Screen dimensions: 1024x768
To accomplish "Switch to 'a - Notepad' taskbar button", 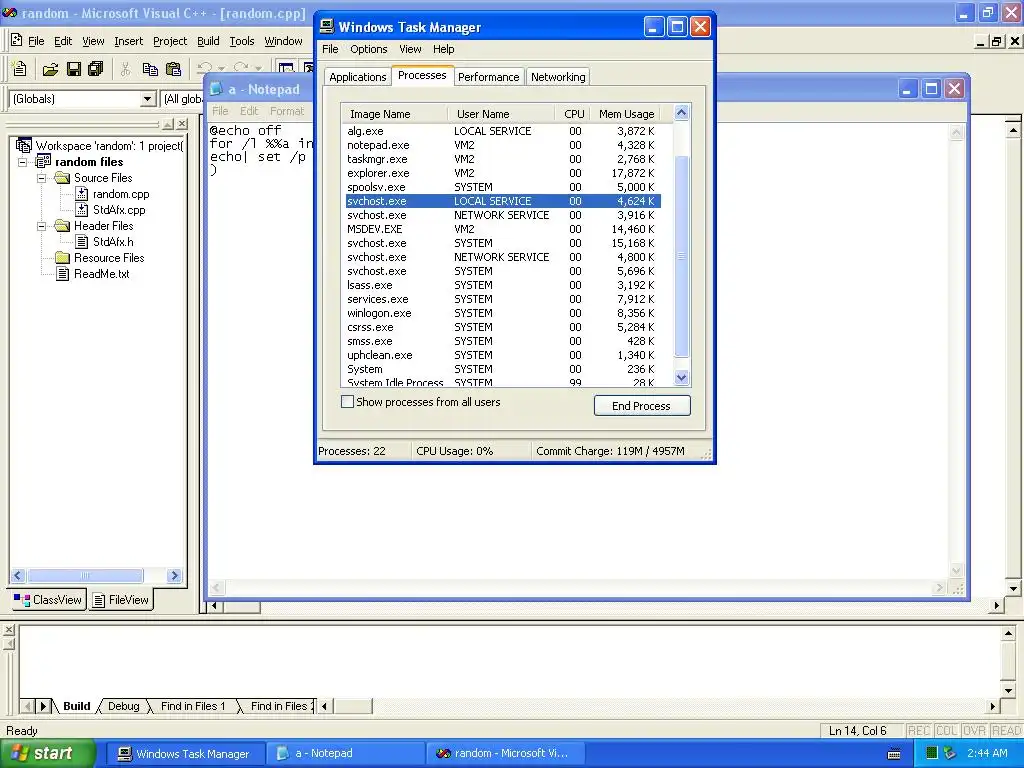I will point(345,754).
